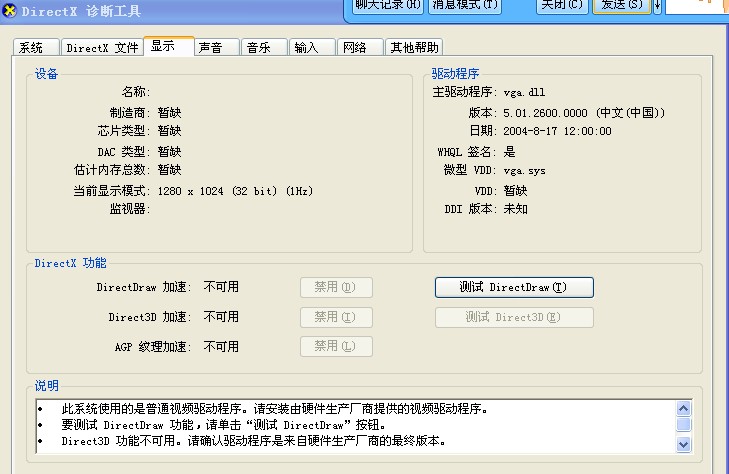The width and height of the screenshot is (729, 474).
Task: Click 禁用 (L) next to AGP 纹理加速
Action: [336, 347]
